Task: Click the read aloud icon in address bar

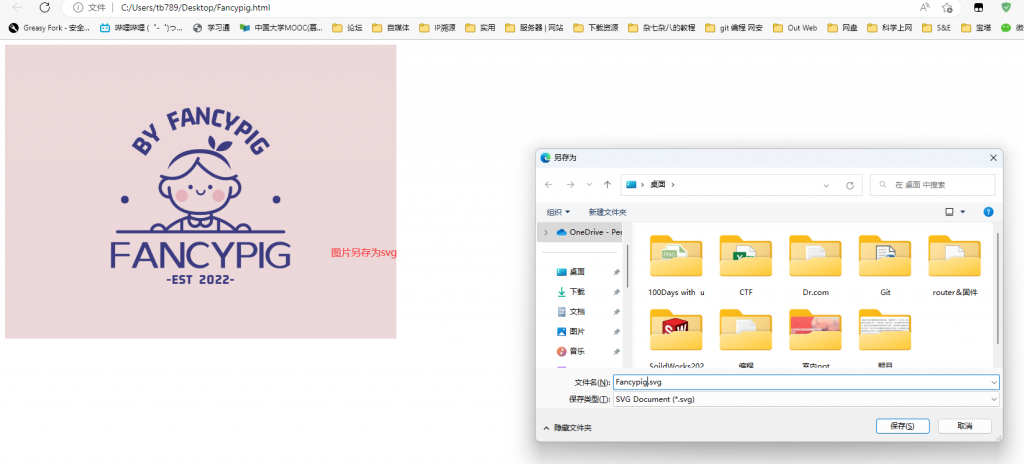Action: (x=925, y=7)
